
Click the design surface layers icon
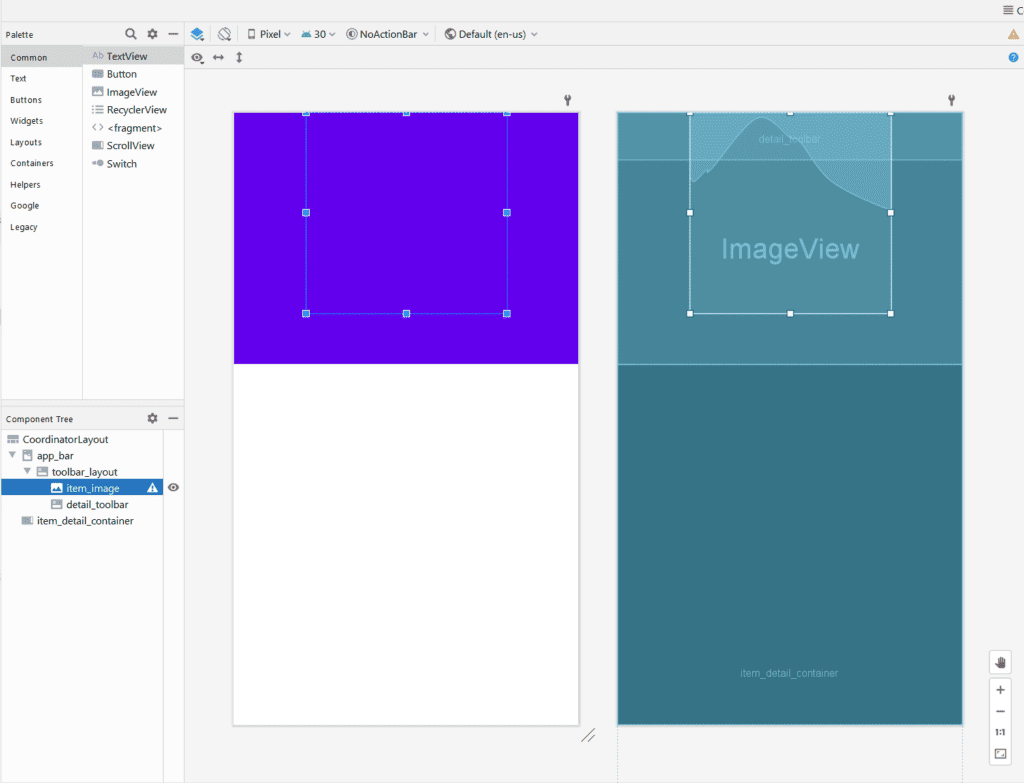(x=197, y=33)
